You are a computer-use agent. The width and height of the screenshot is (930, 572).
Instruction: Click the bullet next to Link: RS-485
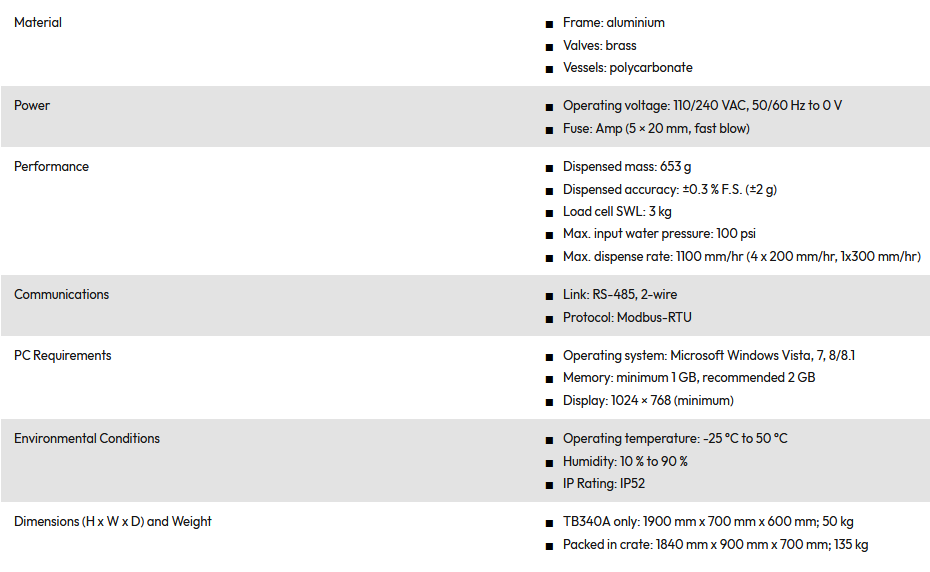(x=550, y=296)
